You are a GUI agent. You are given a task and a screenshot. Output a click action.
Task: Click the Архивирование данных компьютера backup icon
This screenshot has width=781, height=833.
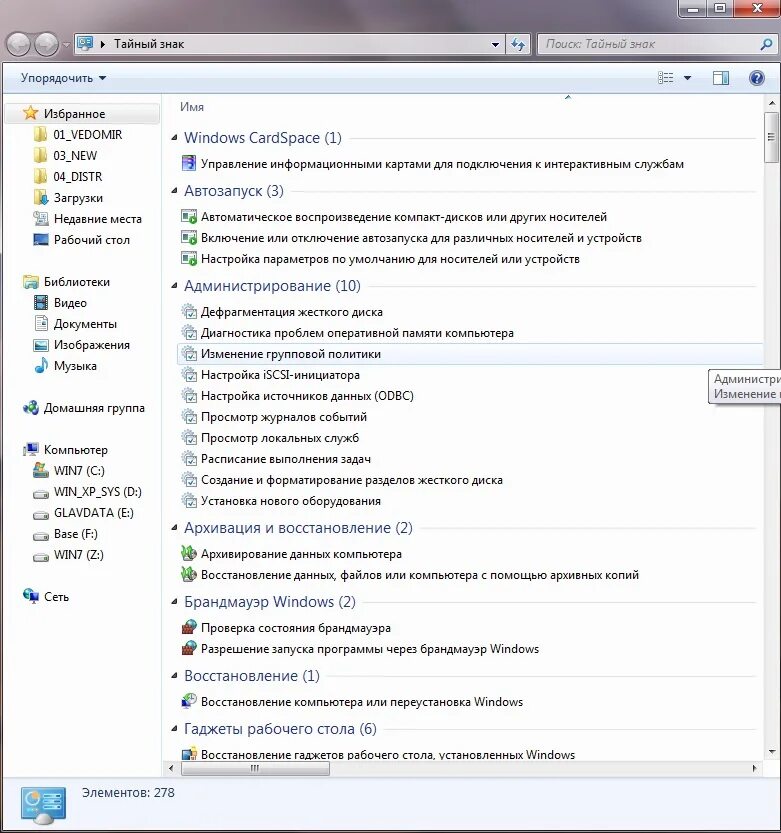[x=189, y=553]
